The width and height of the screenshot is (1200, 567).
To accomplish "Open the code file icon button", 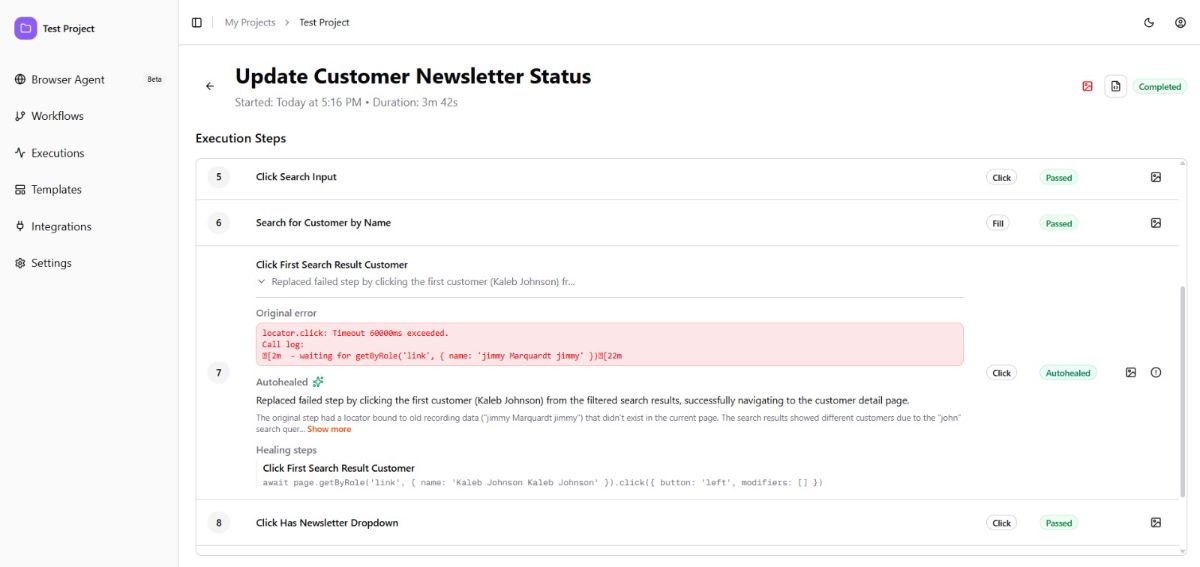I will click(1115, 87).
